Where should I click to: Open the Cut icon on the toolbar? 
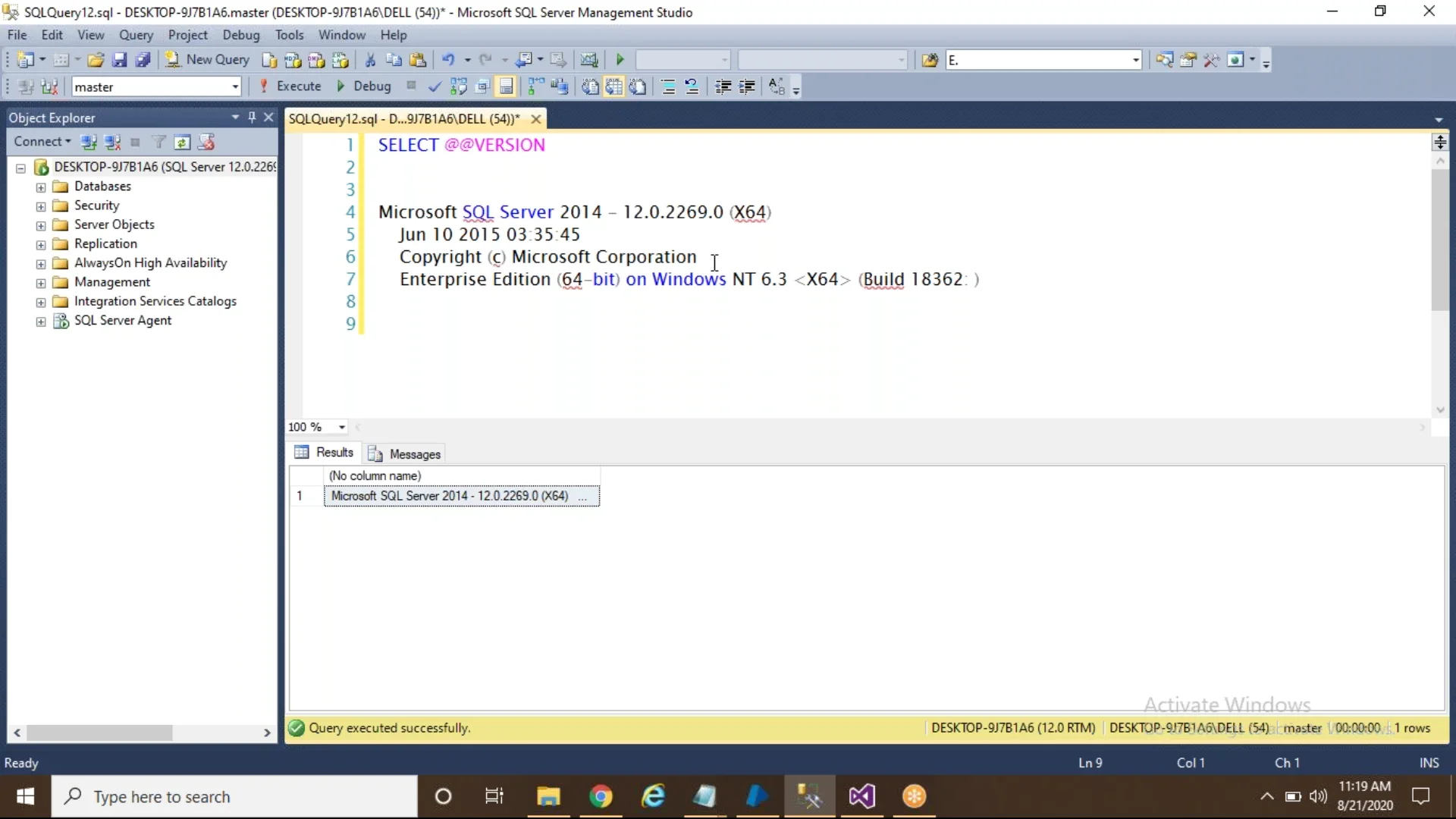pyautogui.click(x=371, y=59)
